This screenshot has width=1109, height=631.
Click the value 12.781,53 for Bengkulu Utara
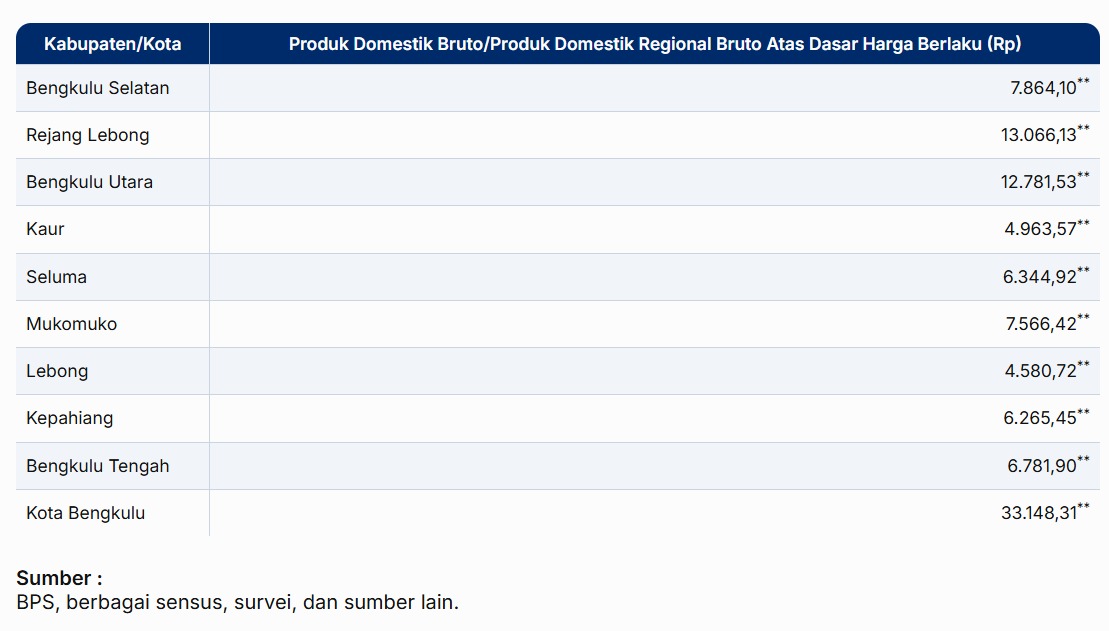coord(1038,182)
